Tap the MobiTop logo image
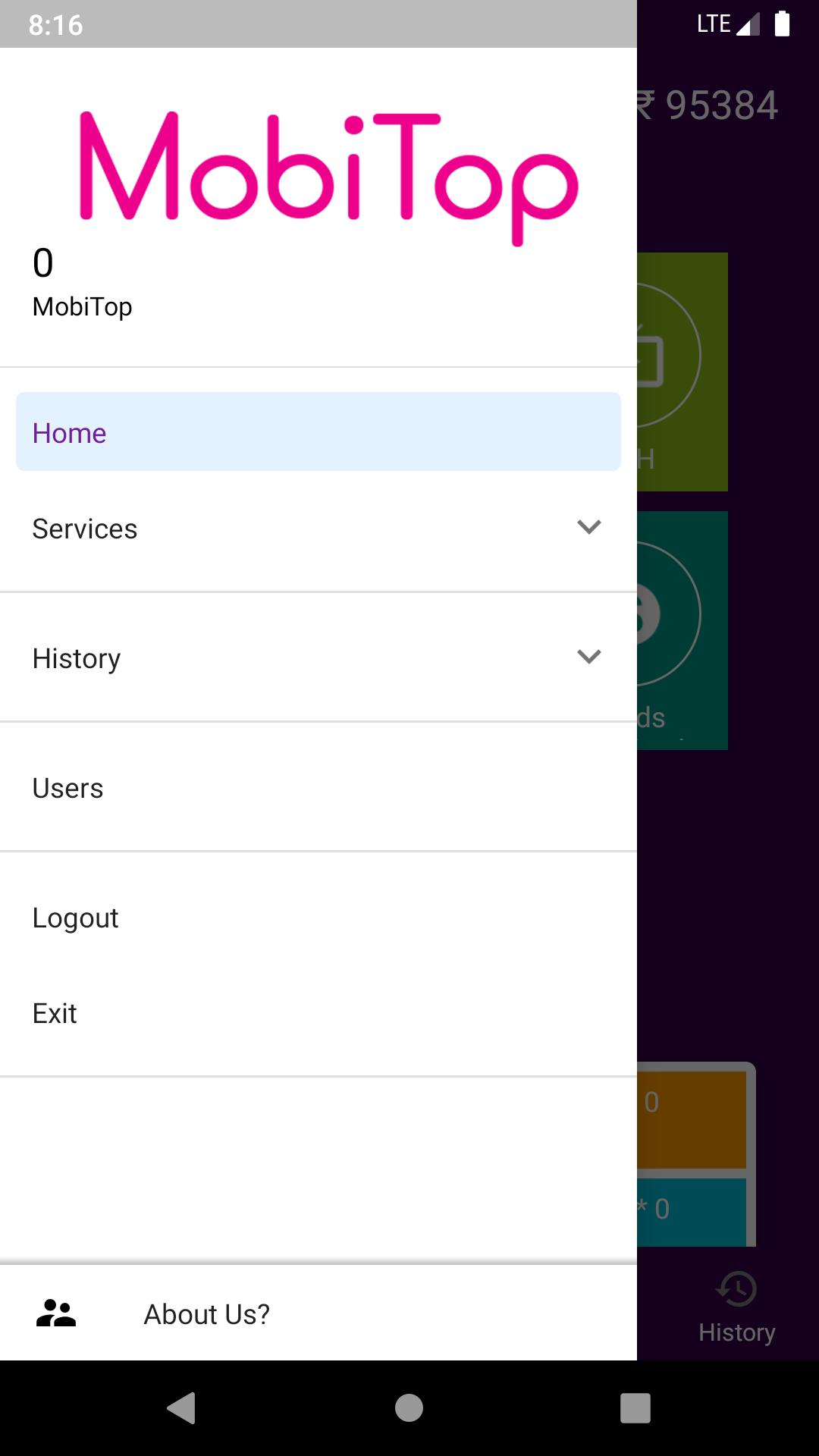The width and height of the screenshot is (819, 1456). point(329,178)
